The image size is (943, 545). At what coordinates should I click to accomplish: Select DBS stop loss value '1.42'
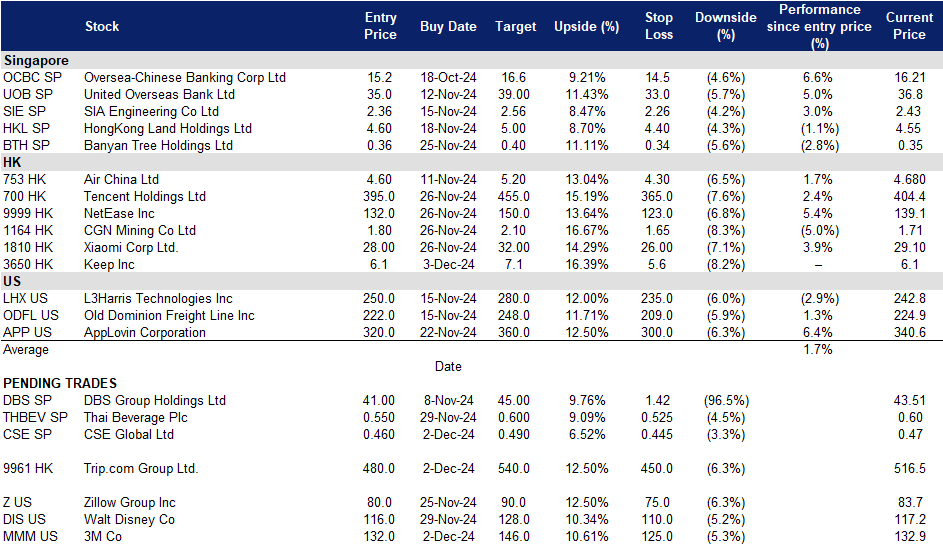pyautogui.click(x=657, y=401)
